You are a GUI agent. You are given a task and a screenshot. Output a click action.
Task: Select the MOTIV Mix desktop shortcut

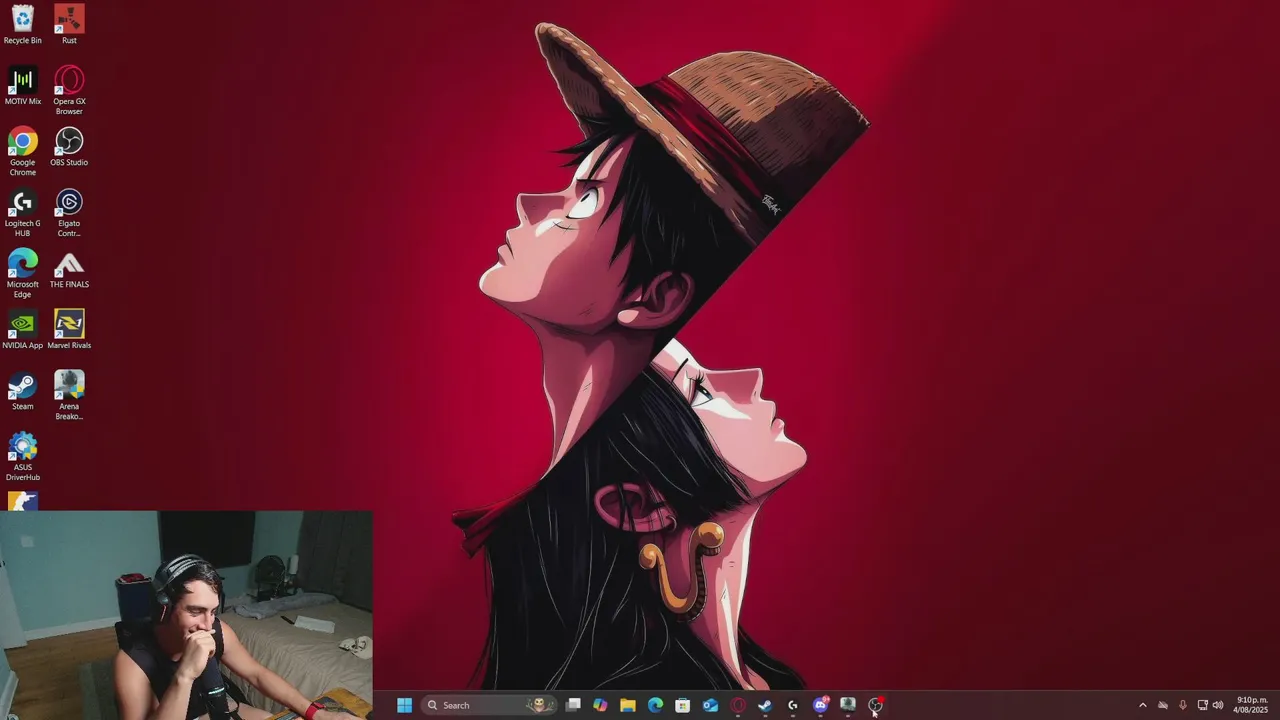click(22, 86)
